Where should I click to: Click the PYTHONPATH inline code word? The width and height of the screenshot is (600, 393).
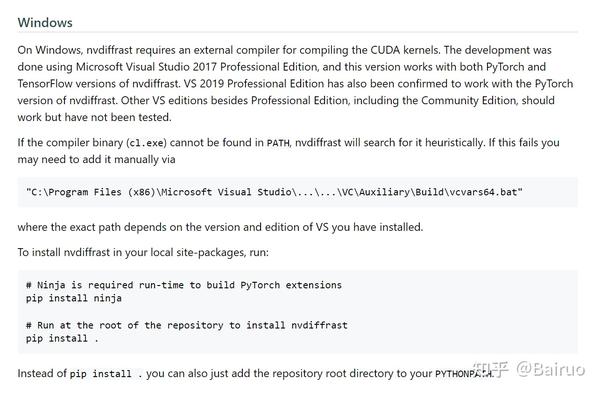[x=464, y=373]
